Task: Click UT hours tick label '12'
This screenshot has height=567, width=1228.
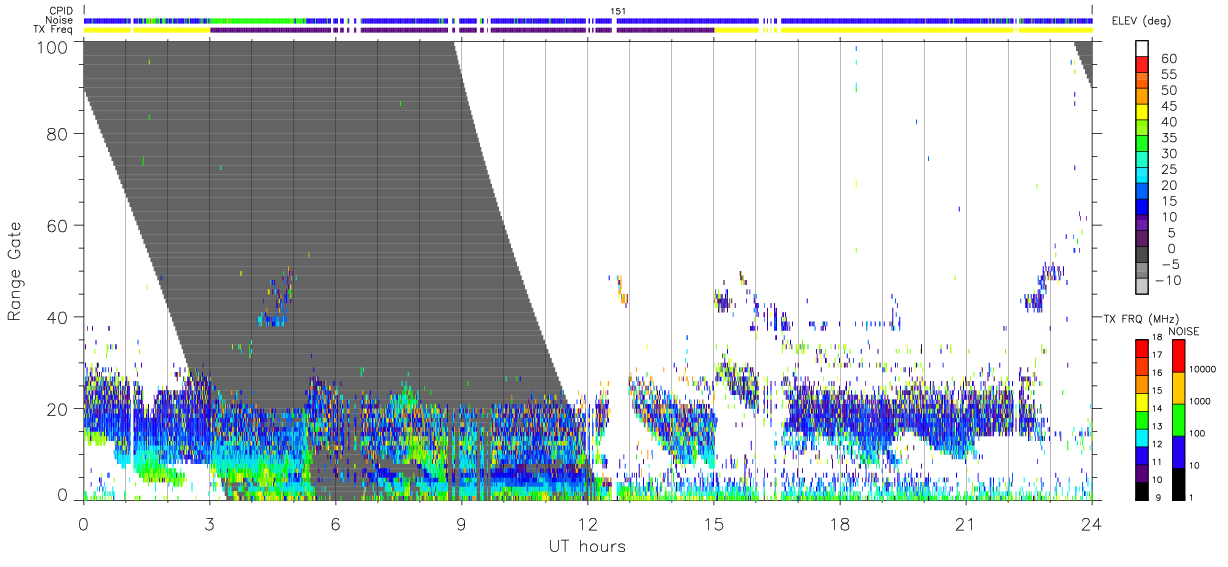Action: [x=587, y=524]
